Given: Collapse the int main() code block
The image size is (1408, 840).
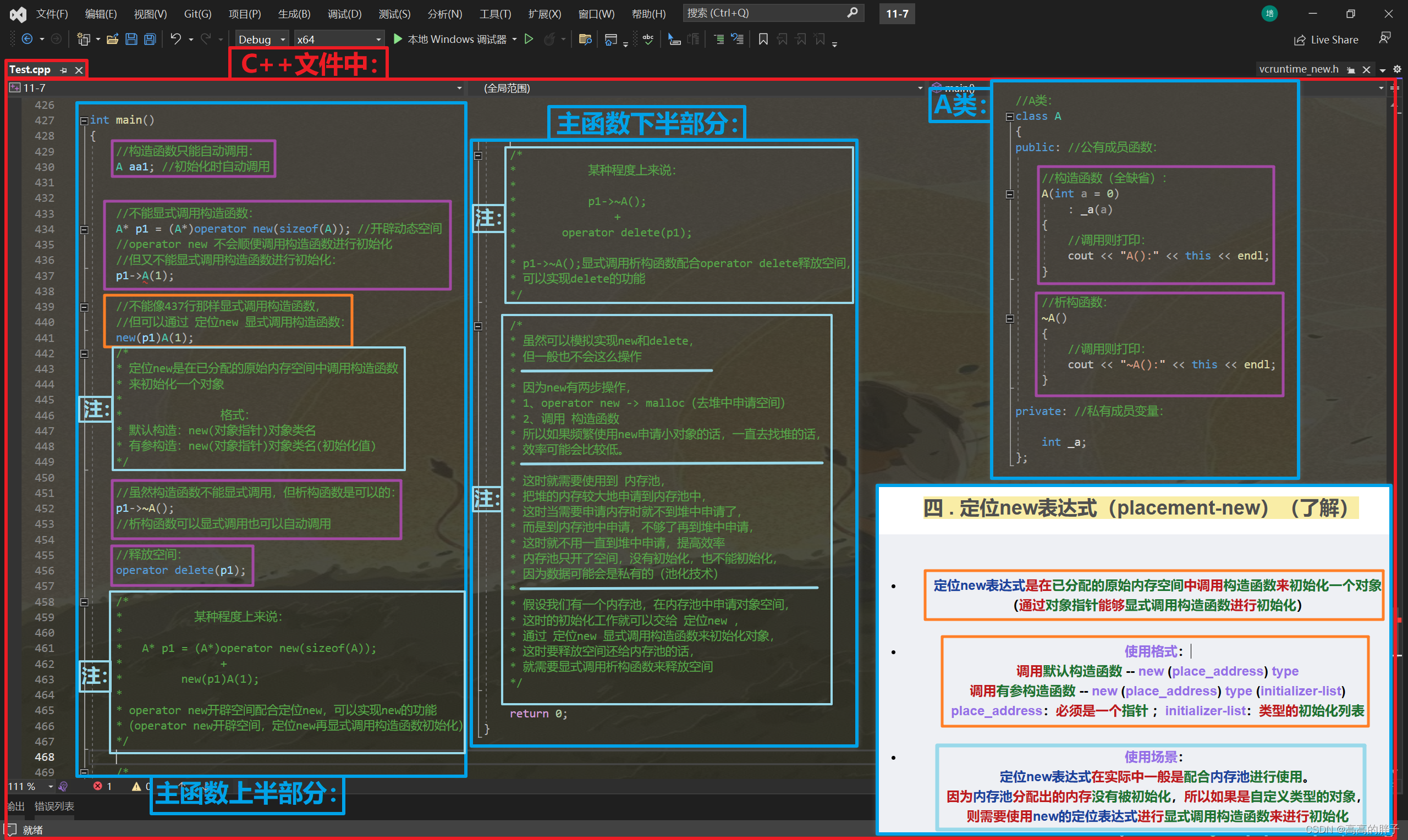Looking at the screenshot, I should tap(84, 120).
